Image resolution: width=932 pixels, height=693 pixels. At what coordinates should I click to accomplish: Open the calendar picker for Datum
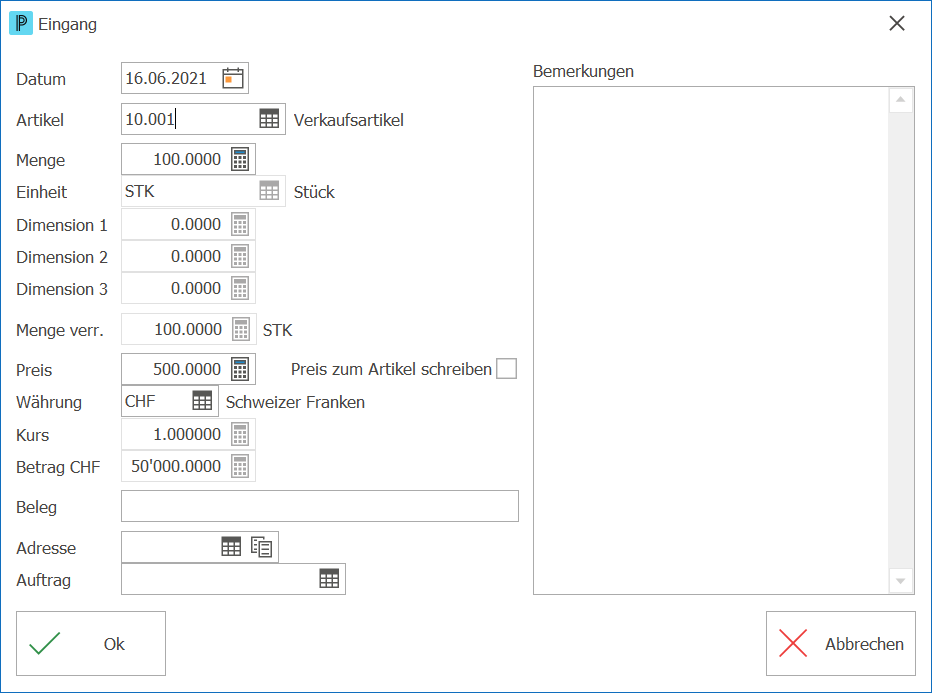point(232,78)
